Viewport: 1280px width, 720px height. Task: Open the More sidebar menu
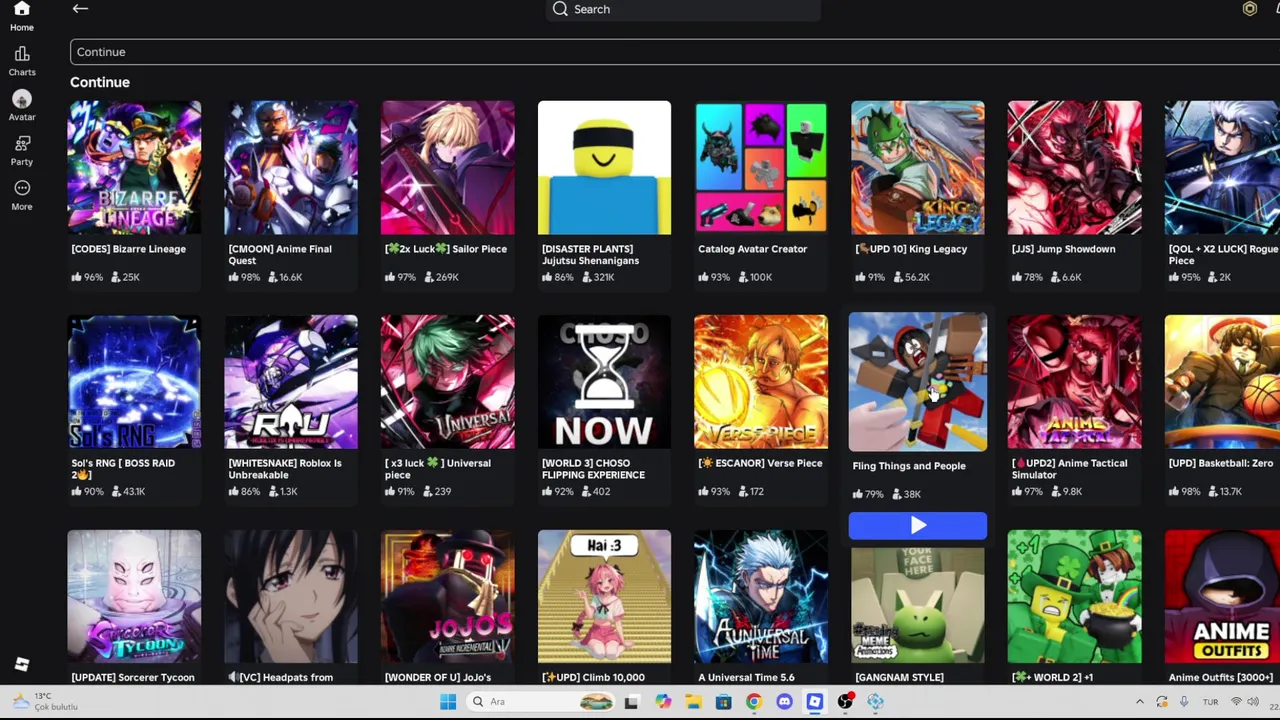tap(22, 195)
